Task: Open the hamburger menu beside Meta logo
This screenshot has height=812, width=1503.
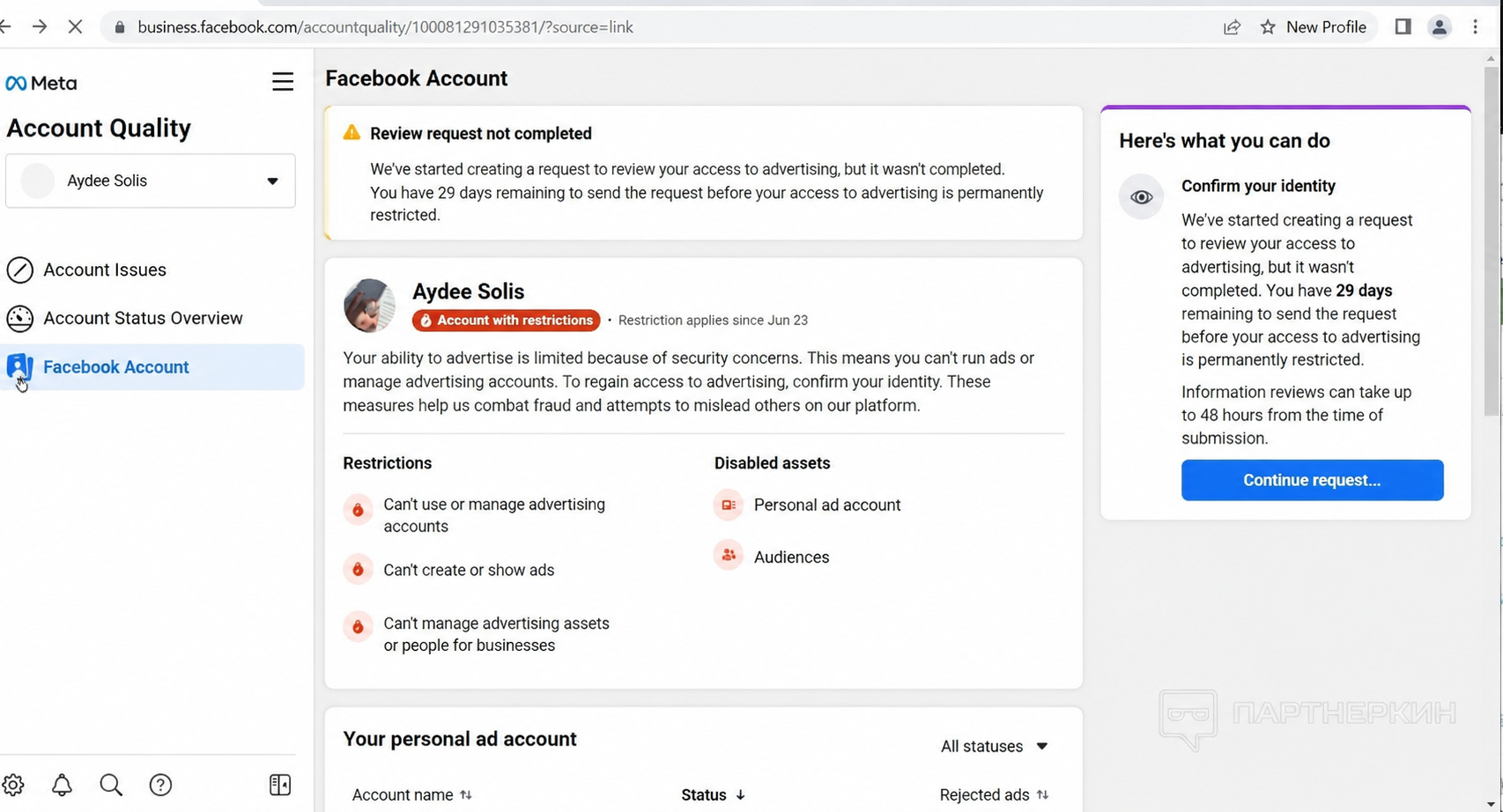Action: (282, 82)
